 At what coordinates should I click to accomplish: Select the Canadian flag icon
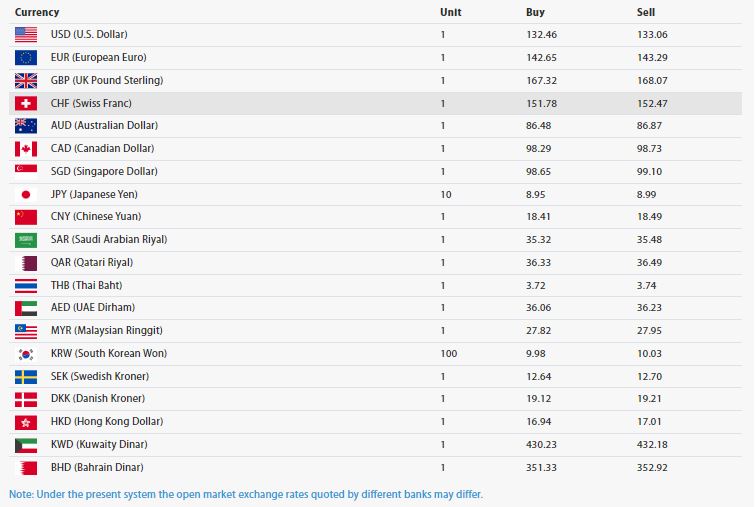(26, 148)
